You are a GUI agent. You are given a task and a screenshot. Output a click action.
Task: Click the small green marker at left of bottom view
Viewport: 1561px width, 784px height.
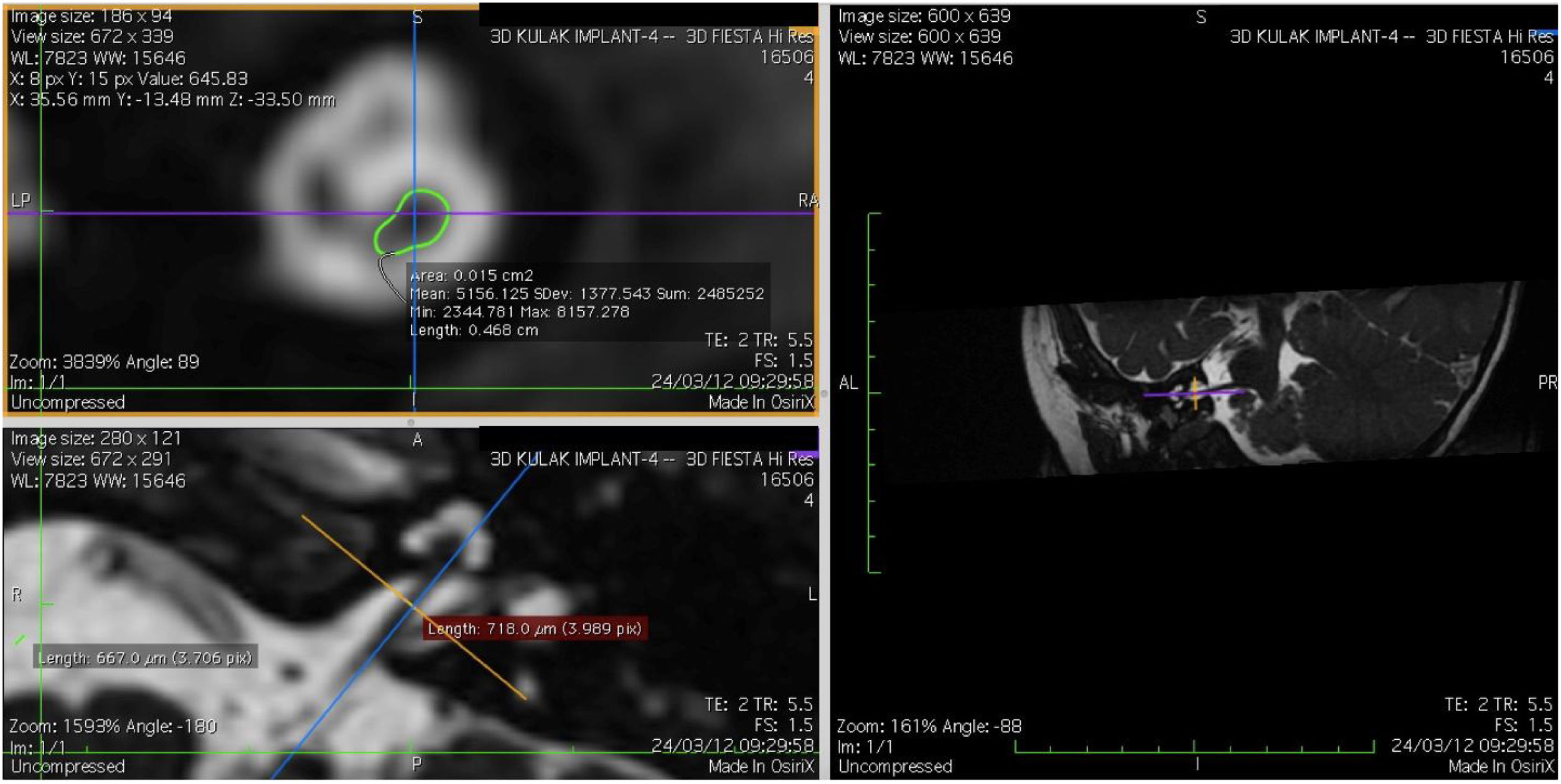point(20,639)
